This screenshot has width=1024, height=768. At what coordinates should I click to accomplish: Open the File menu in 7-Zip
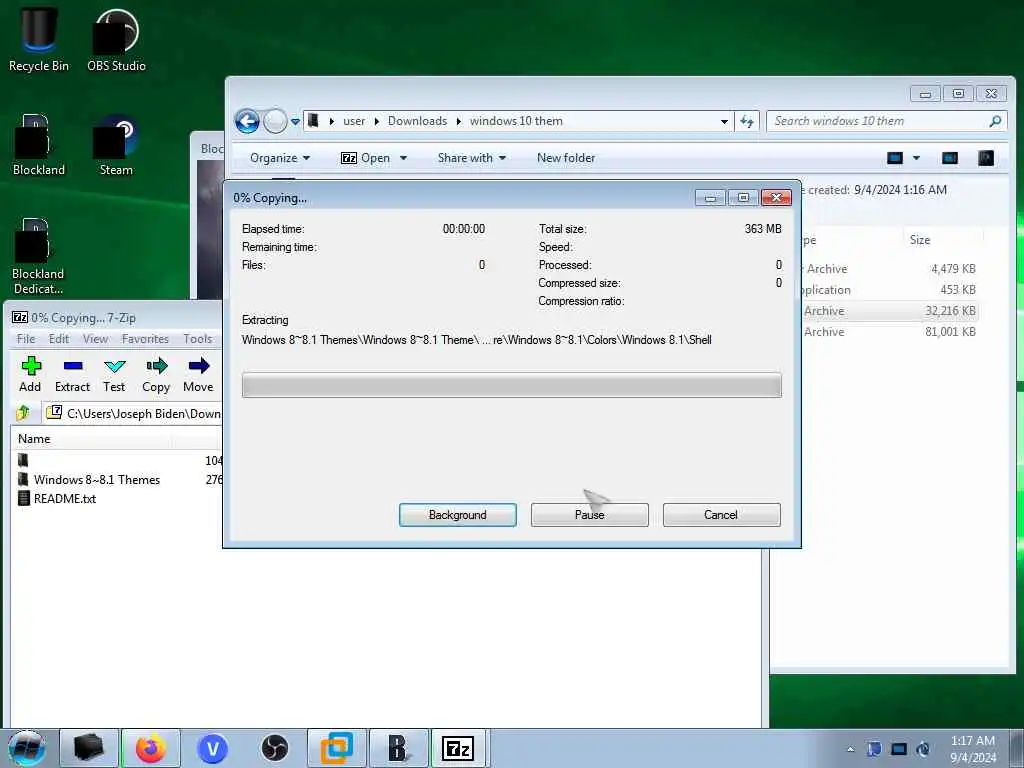tap(26, 338)
